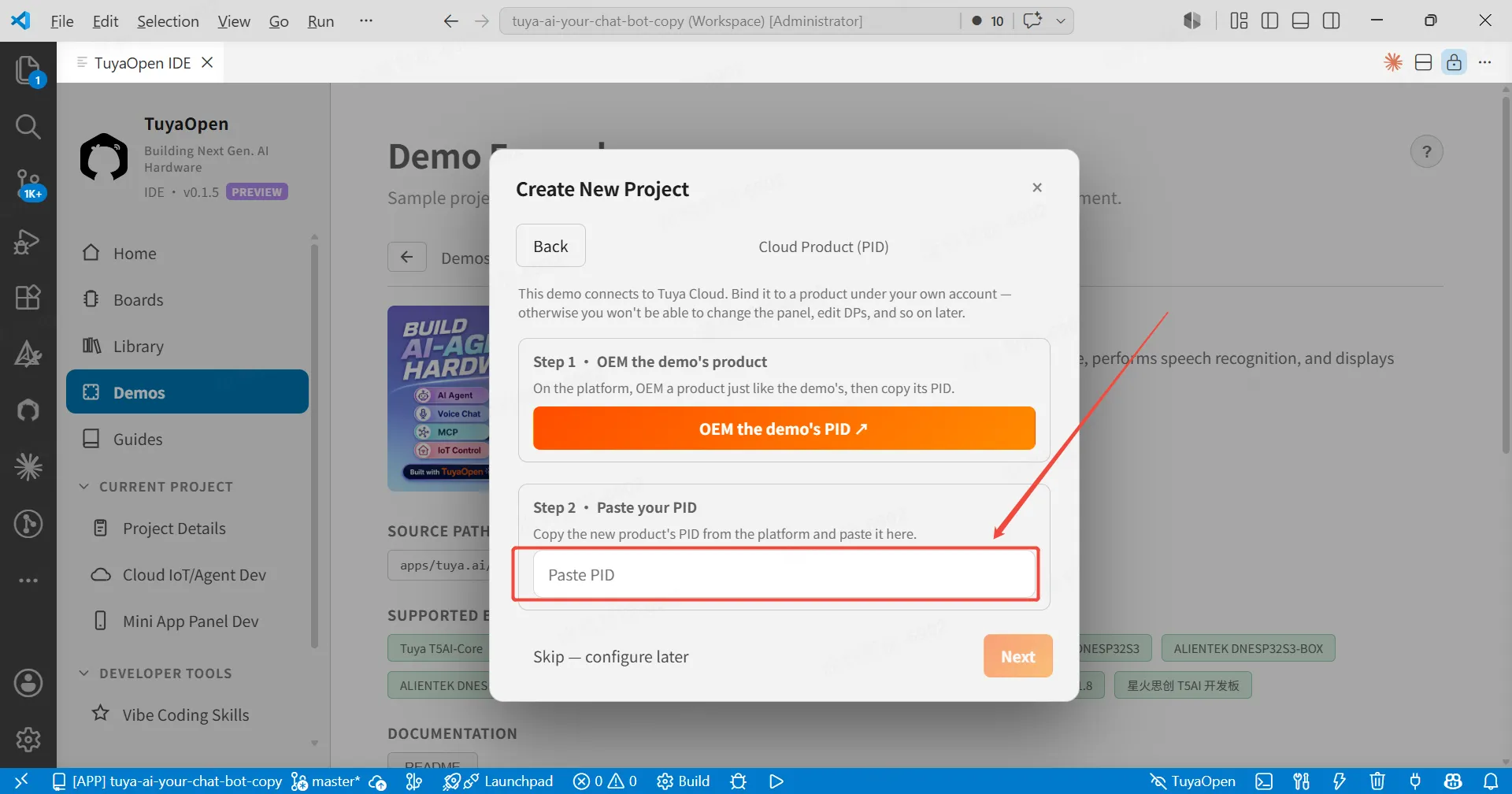Open the Manage gear in activity bar

coord(28,740)
